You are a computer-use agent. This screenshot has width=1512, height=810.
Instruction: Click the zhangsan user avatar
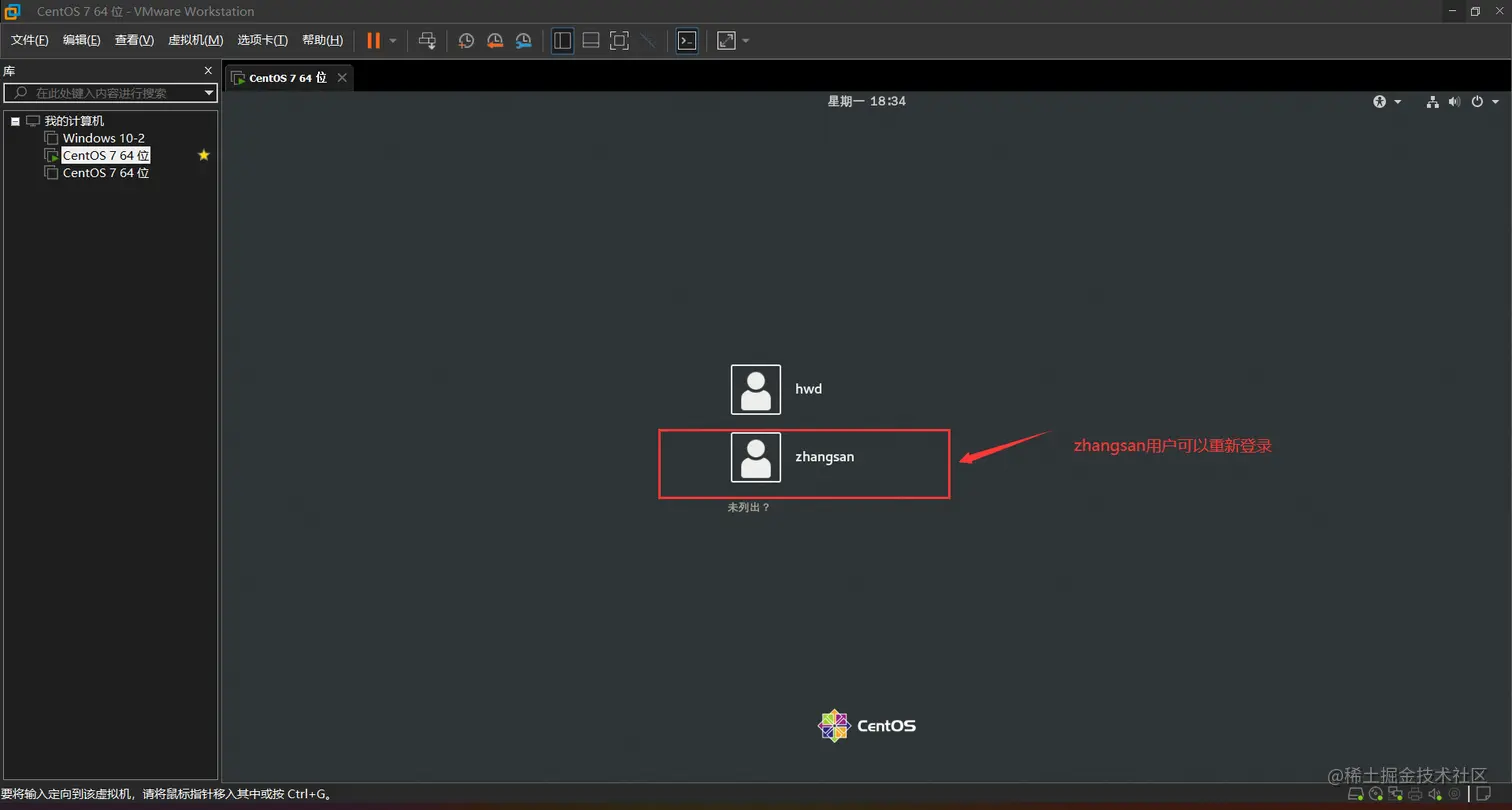click(756, 457)
